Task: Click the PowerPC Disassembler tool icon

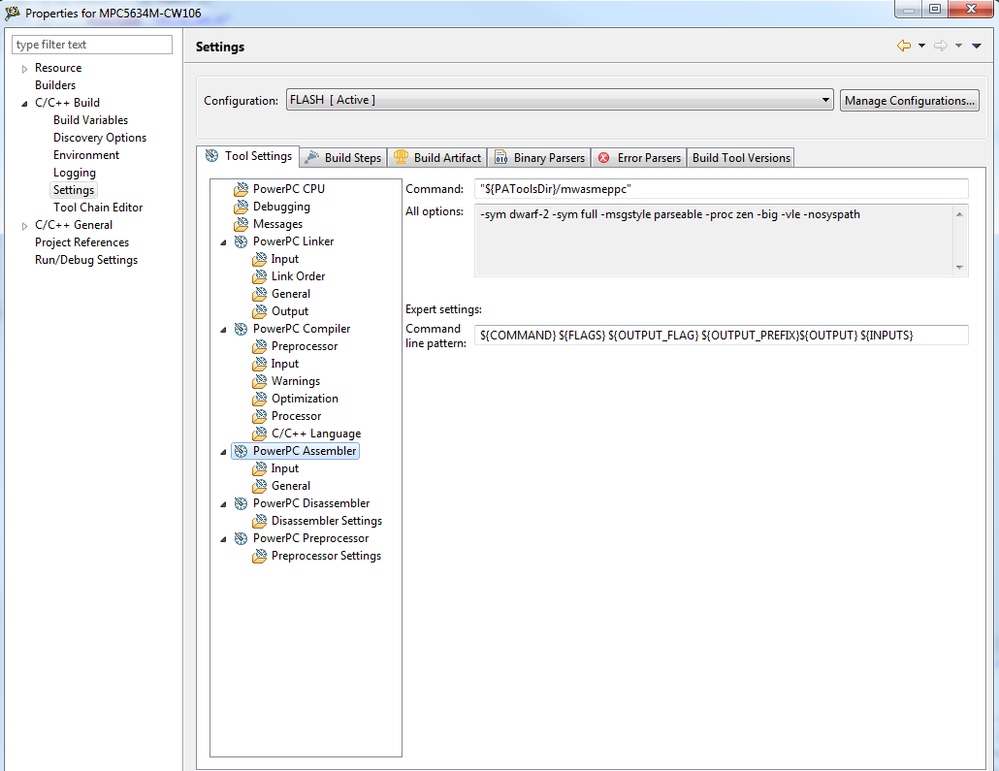Action: (241, 503)
